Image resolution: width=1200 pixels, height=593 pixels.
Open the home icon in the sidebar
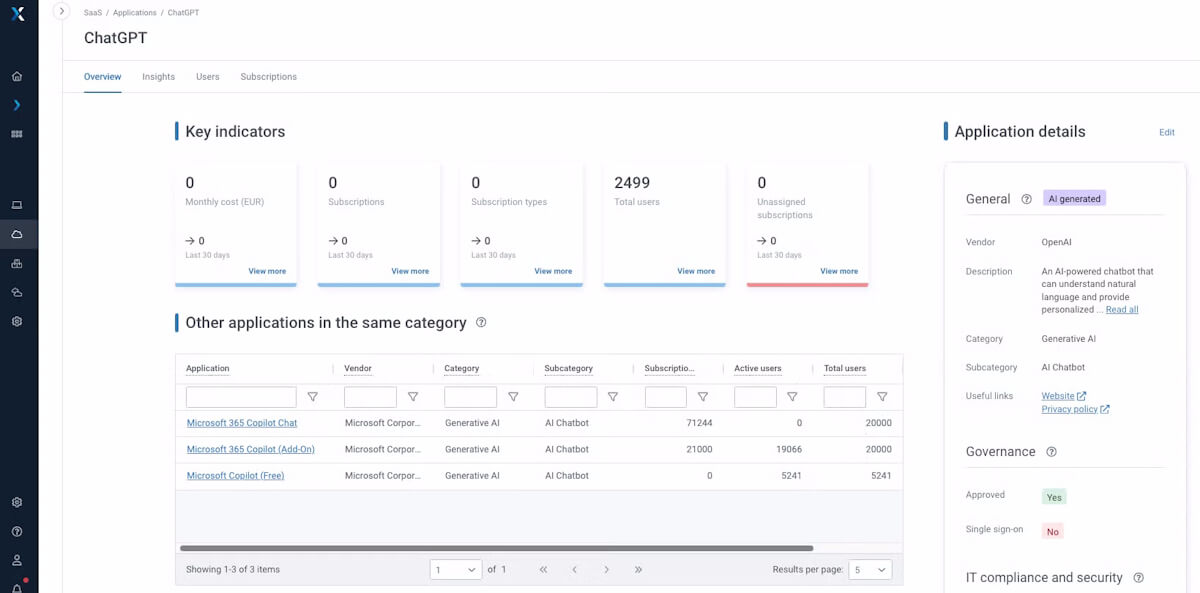point(17,76)
